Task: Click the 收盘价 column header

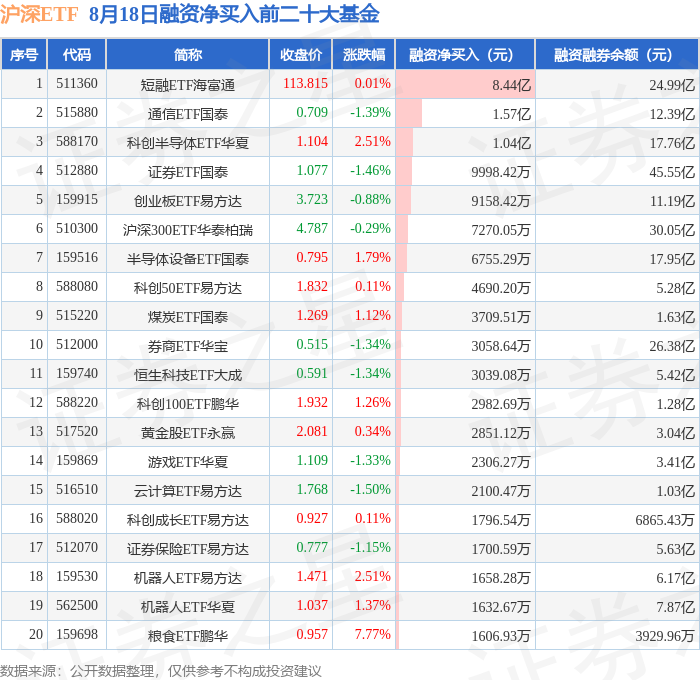Action: click(300, 54)
